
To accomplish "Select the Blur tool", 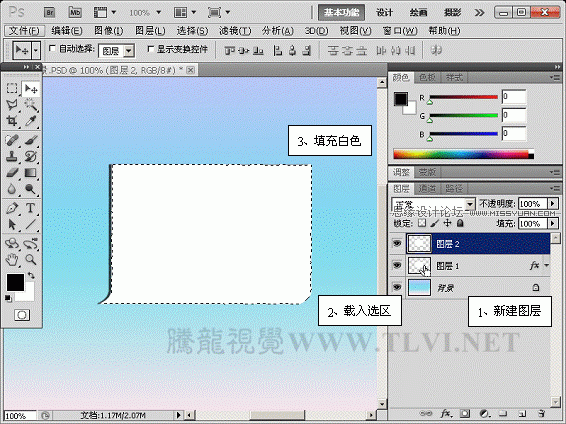I will point(12,189).
